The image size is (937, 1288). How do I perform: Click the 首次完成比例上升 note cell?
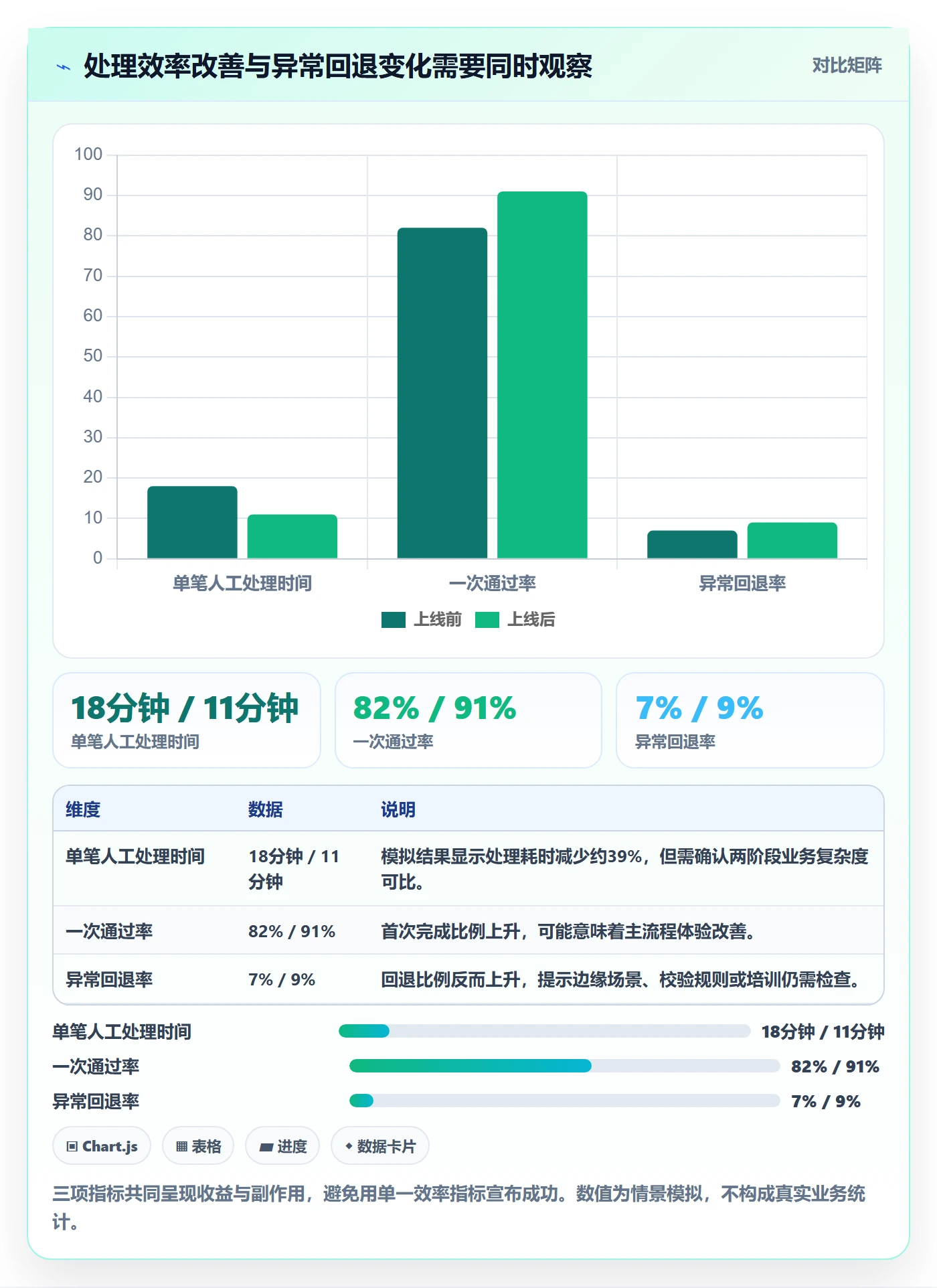[x=570, y=931]
